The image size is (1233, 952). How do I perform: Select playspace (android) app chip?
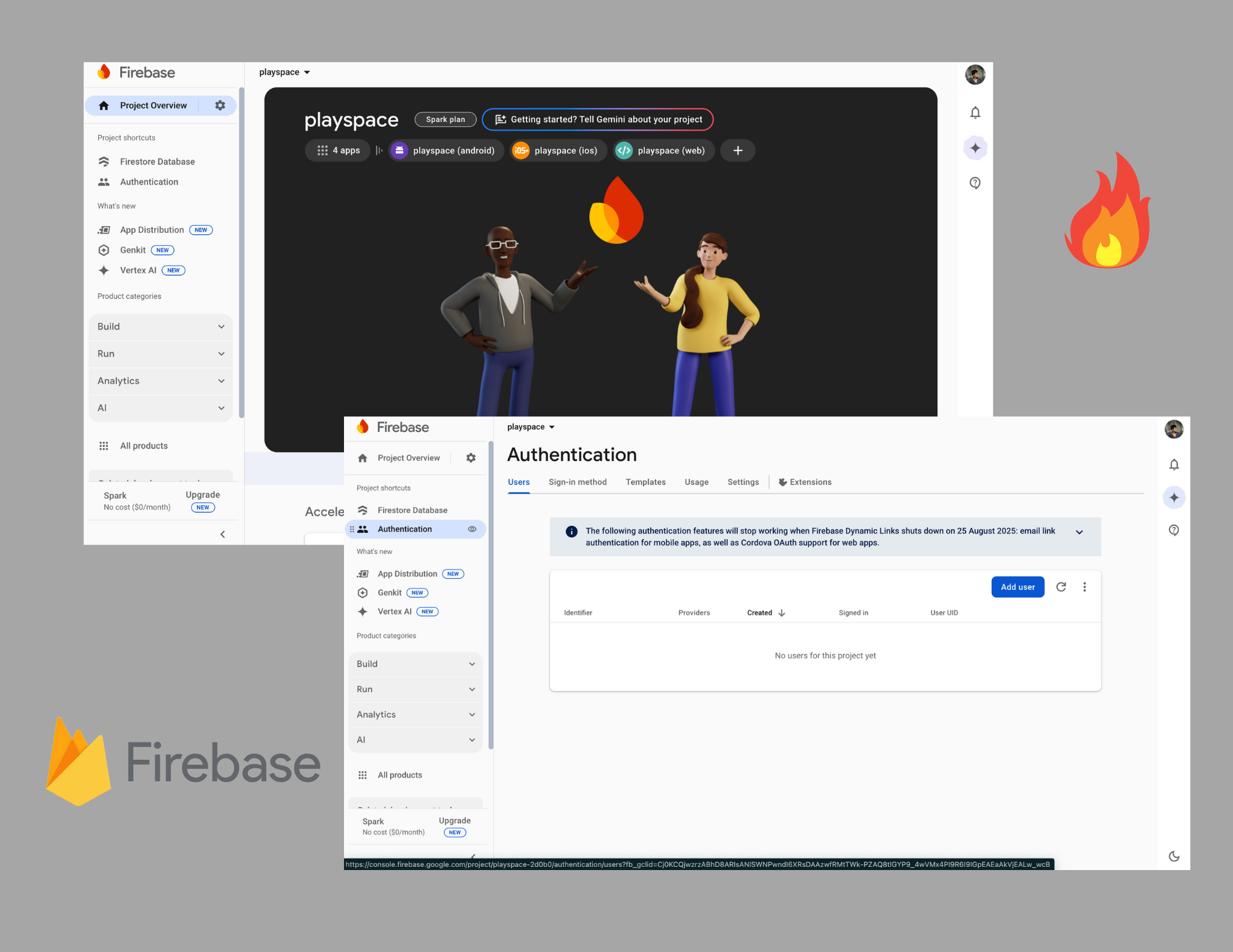pyautogui.click(x=446, y=150)
